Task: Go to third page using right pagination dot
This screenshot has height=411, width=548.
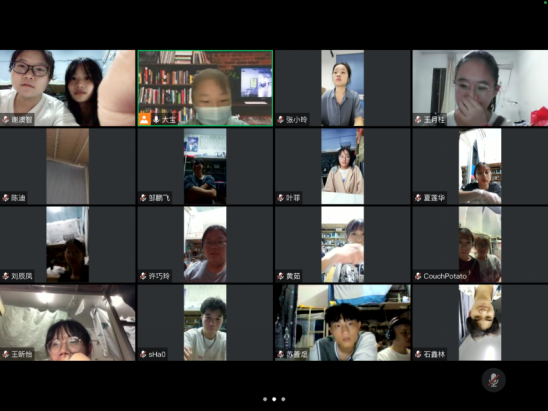Action: pyautogui.click(x=283, y=399)
